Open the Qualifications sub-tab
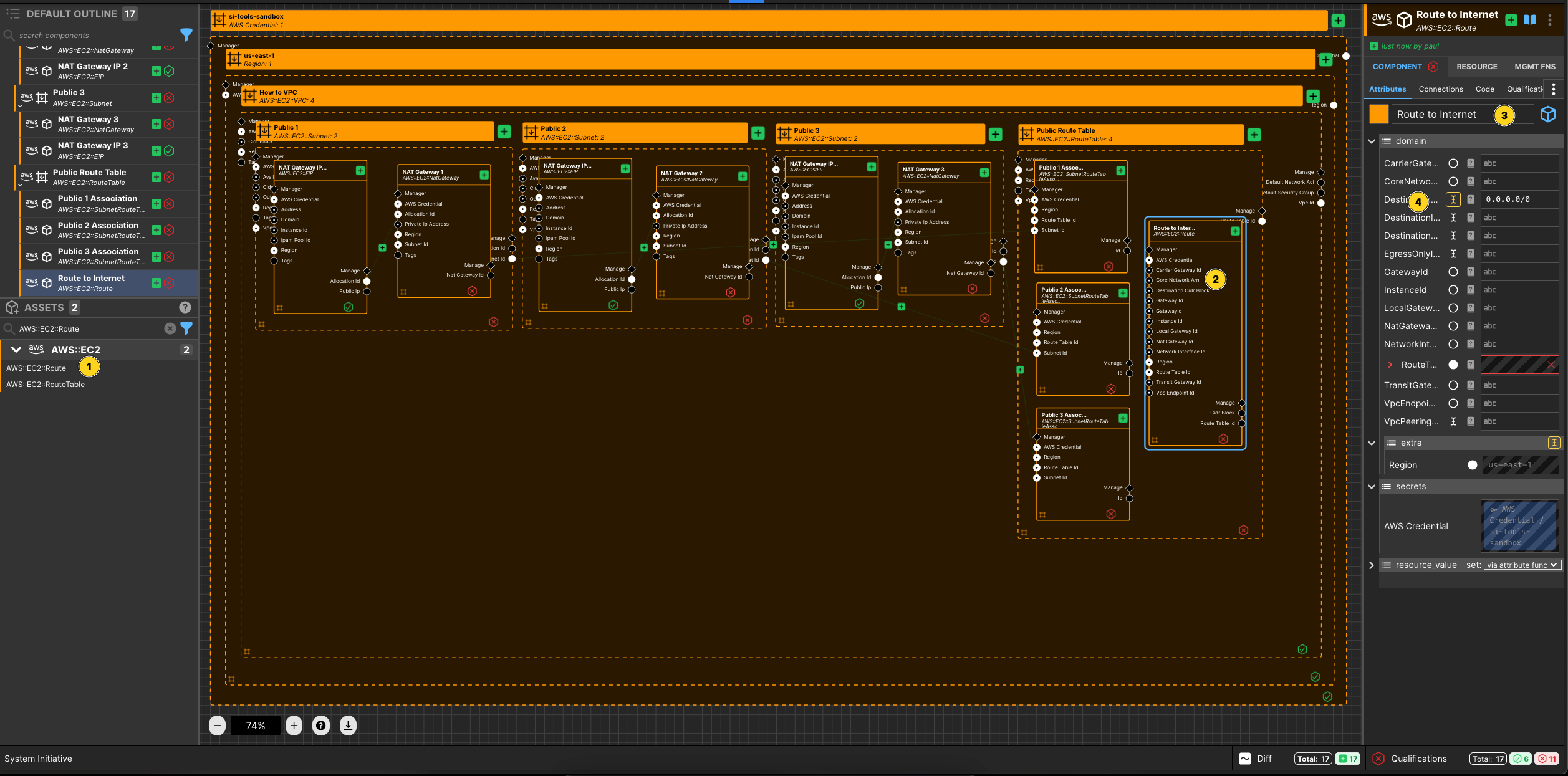This screenshot has height=776, width=1568. [x=1524, y=89]
